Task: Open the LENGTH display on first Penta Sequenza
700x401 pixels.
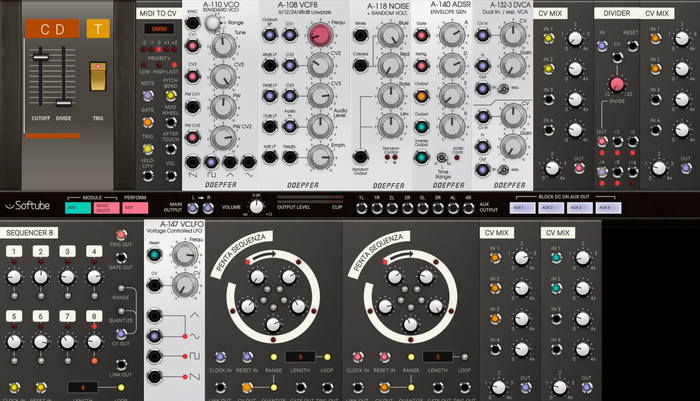Action: 298,357
